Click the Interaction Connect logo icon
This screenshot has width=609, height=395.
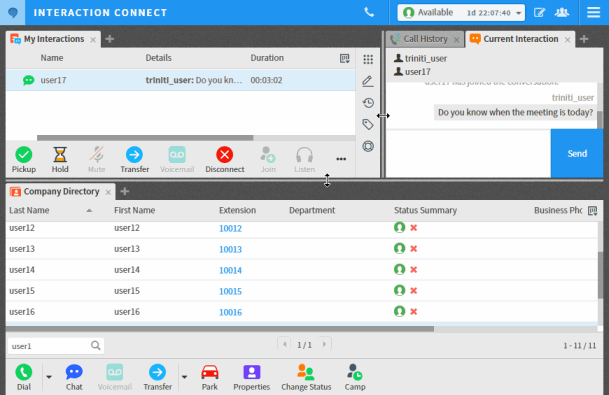(x=12, y=12)
